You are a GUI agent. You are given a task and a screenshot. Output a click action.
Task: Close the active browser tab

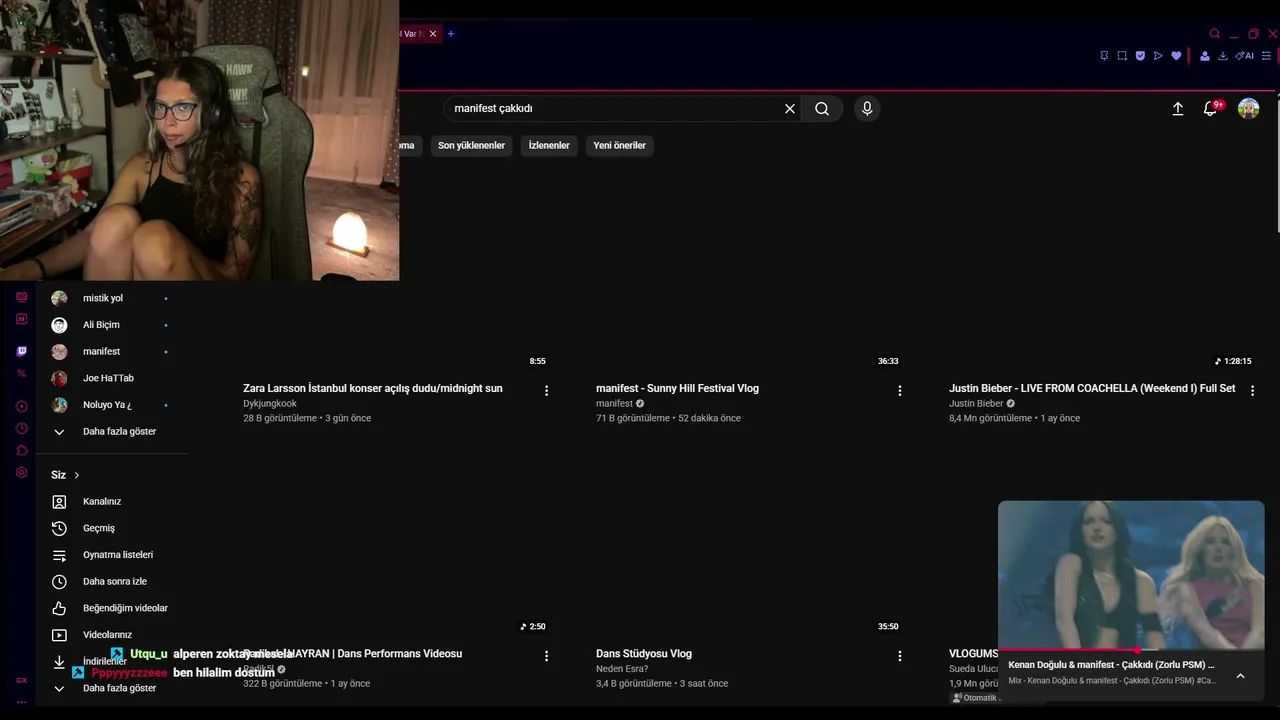433,34
